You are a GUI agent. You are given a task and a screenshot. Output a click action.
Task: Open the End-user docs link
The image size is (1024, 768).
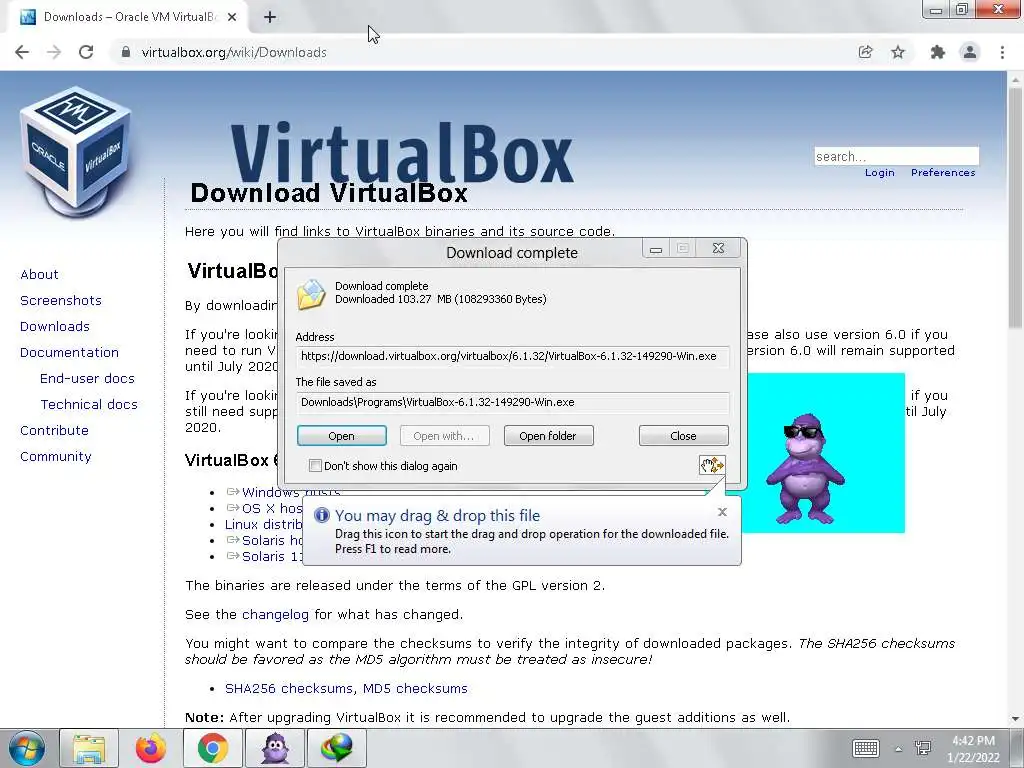[88, 379]
